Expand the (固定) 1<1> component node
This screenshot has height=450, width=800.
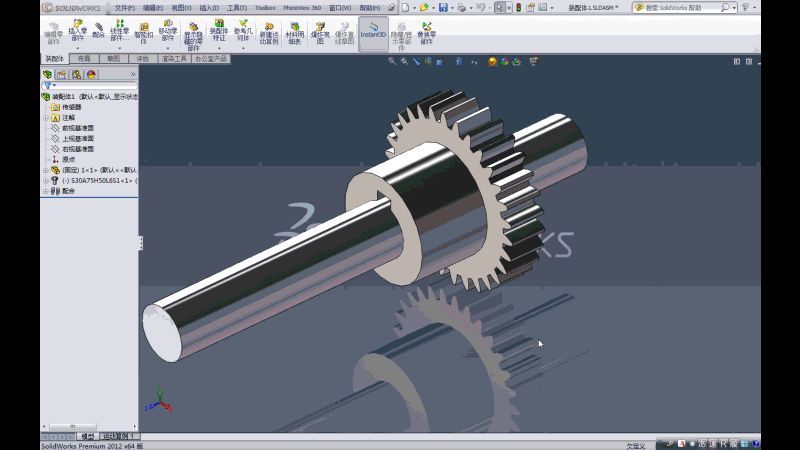46,170
